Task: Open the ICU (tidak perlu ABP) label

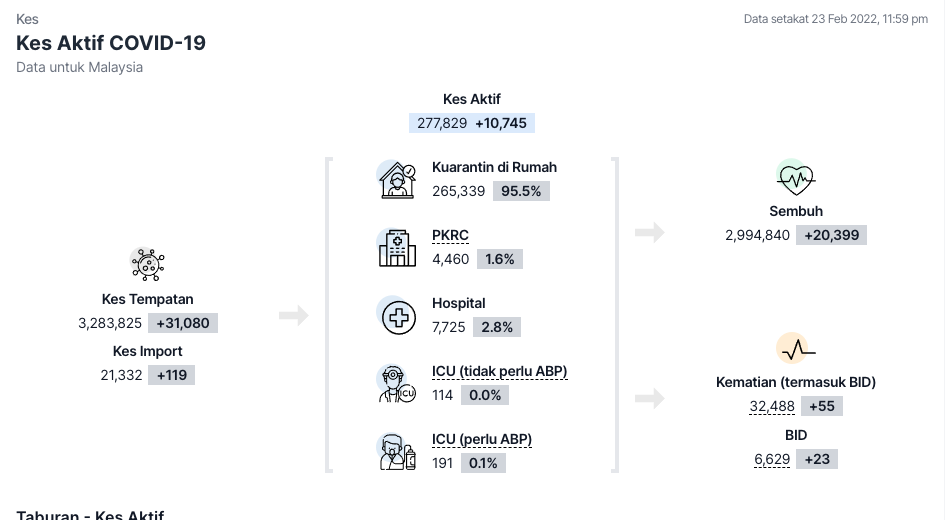Action: [x=499, y=372]
